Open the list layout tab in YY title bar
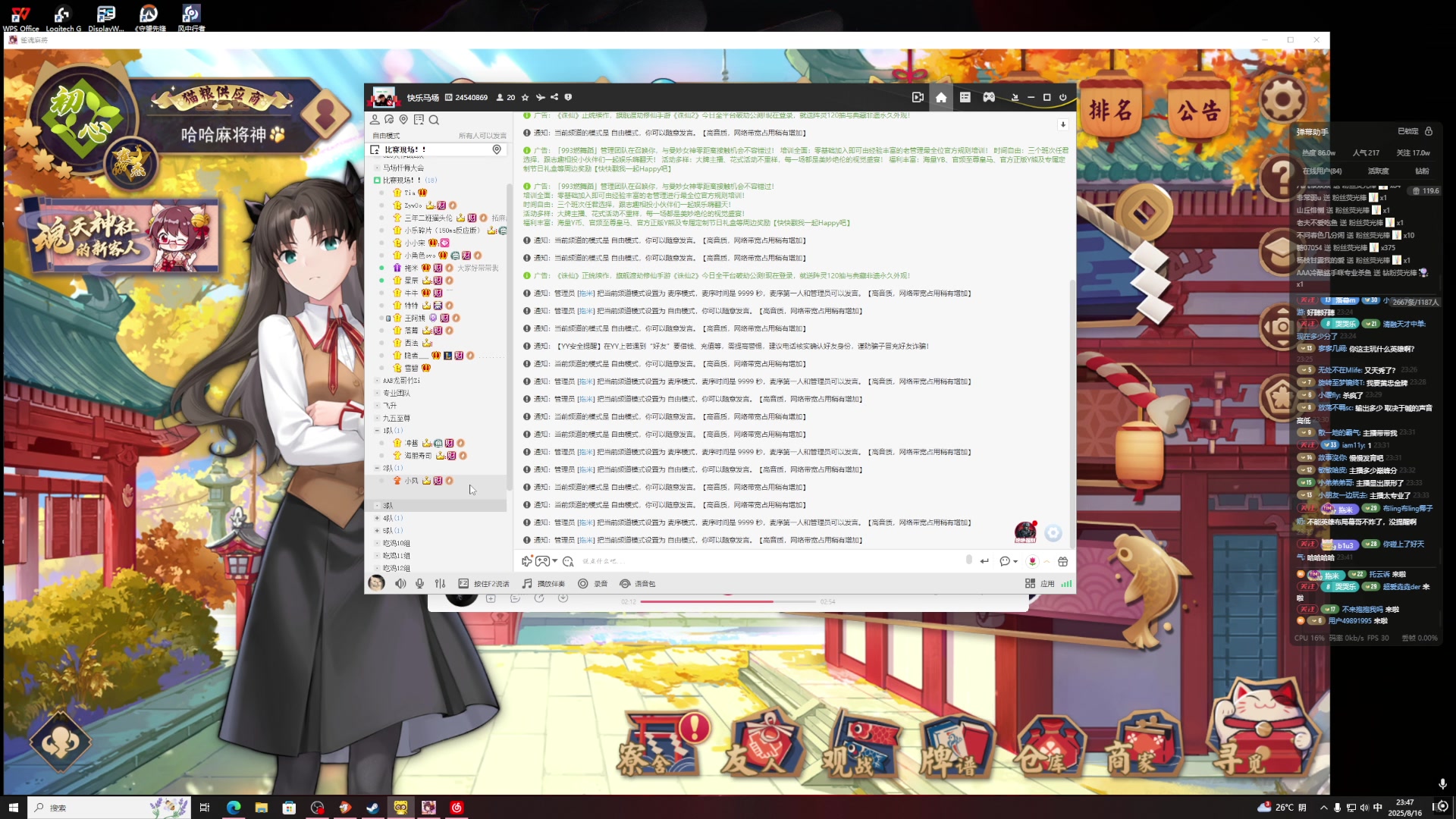 [965, 97]
